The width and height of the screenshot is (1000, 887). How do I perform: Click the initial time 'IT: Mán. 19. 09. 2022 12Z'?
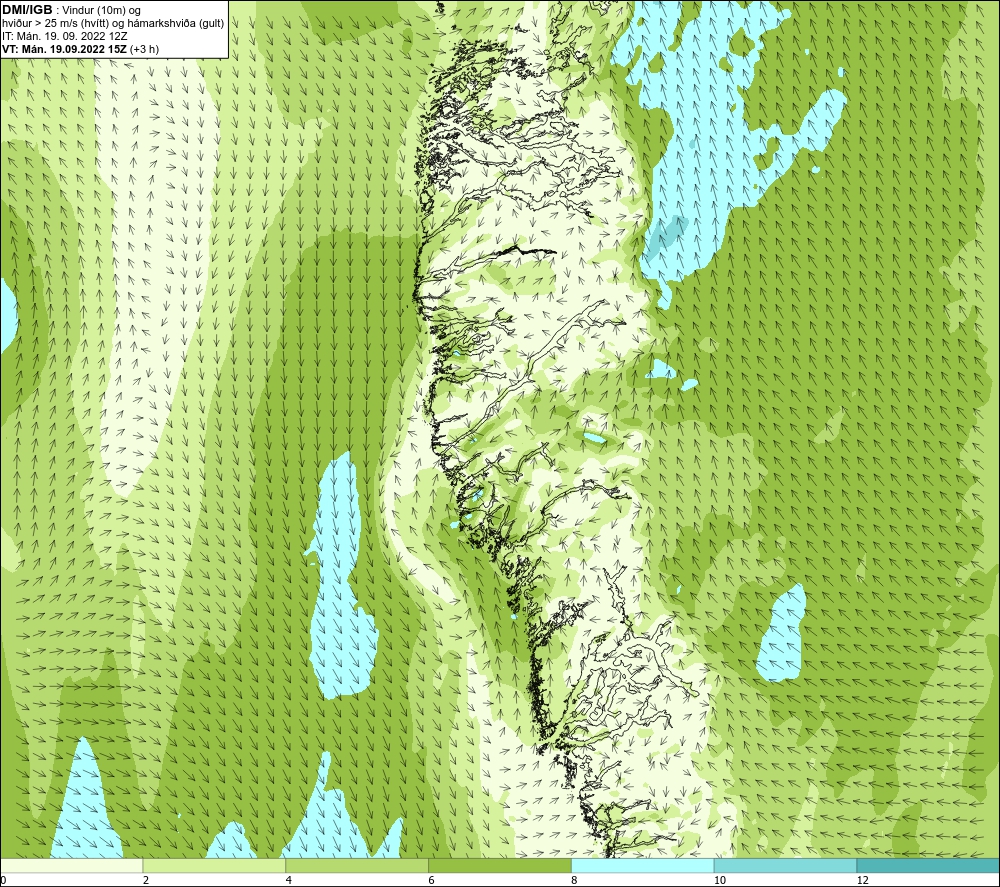64,36
